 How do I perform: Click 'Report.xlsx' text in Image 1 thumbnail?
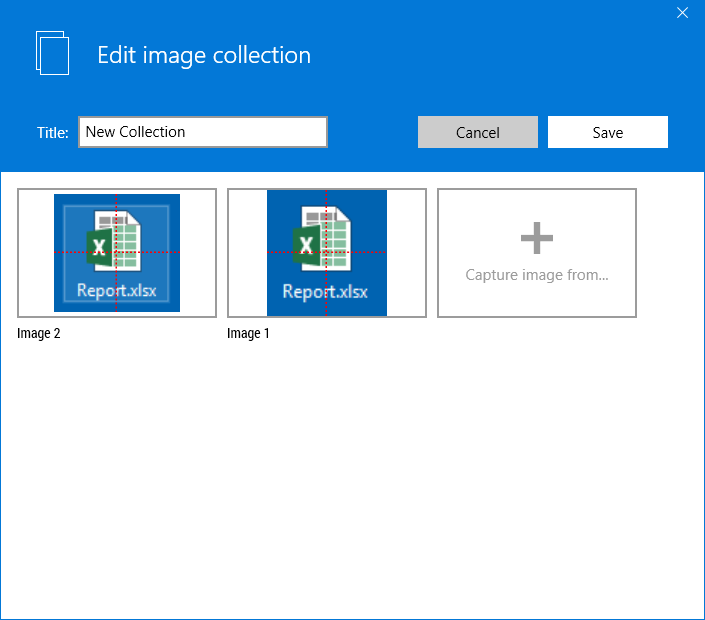[x=326, y=293]
